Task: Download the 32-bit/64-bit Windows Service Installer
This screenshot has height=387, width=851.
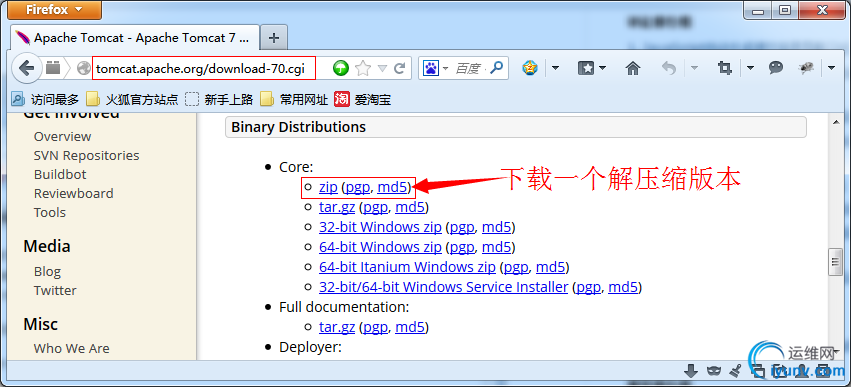Action: click(x=443, y=287)
